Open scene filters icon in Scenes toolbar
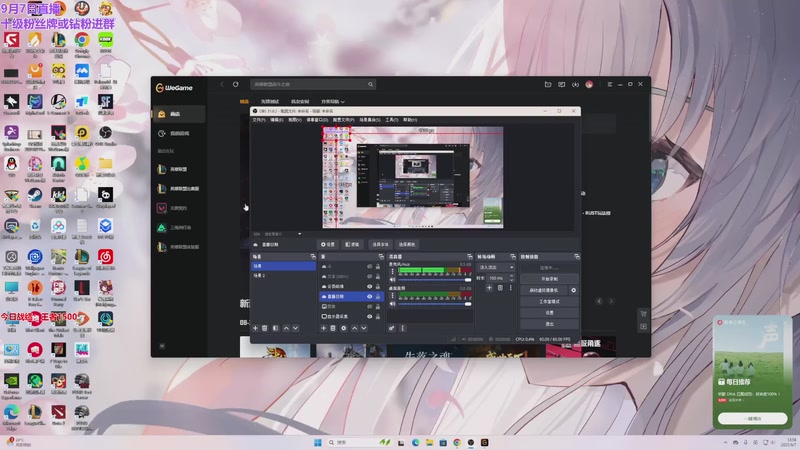 [276, 328]
